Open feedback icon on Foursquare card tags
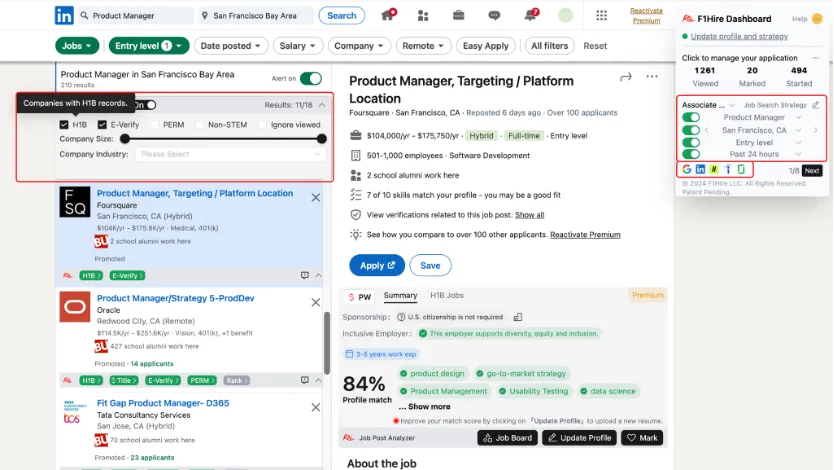Viewport: 834px width, 470px height. coord(305,275)
